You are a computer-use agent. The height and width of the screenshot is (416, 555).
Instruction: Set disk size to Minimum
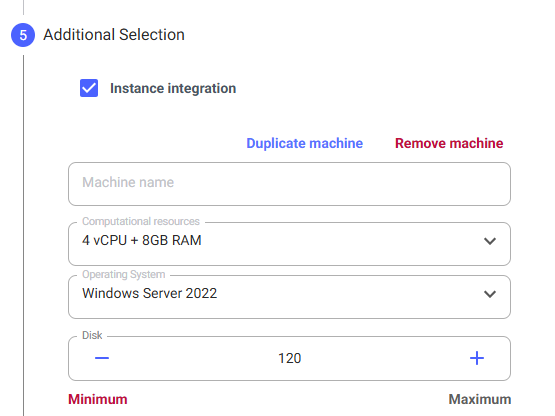click(x=98, y=399)
